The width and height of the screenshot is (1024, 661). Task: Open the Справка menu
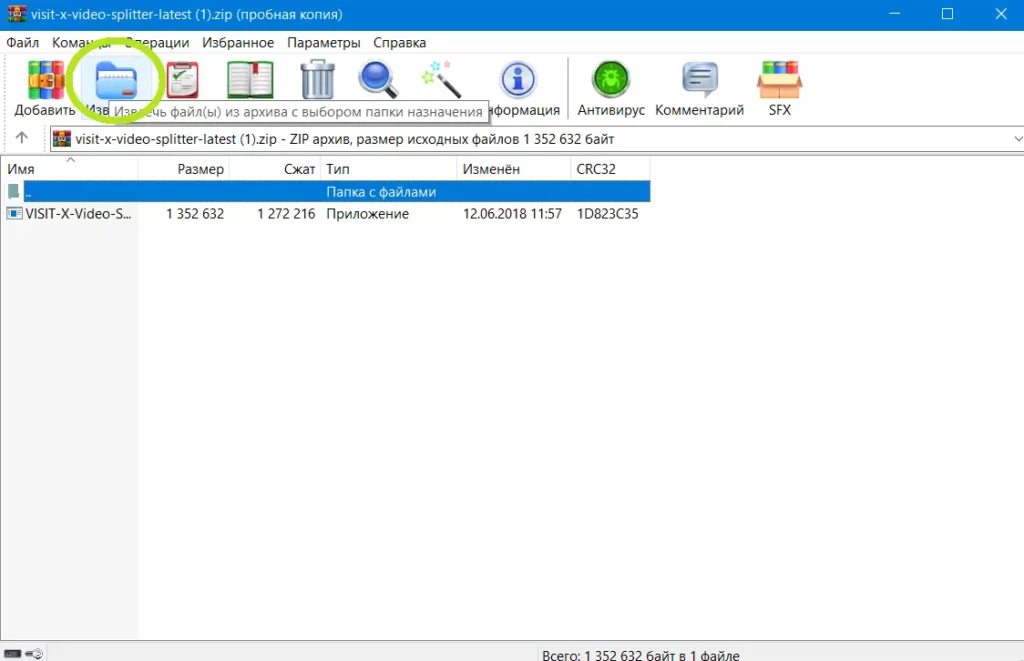[400, 42]
